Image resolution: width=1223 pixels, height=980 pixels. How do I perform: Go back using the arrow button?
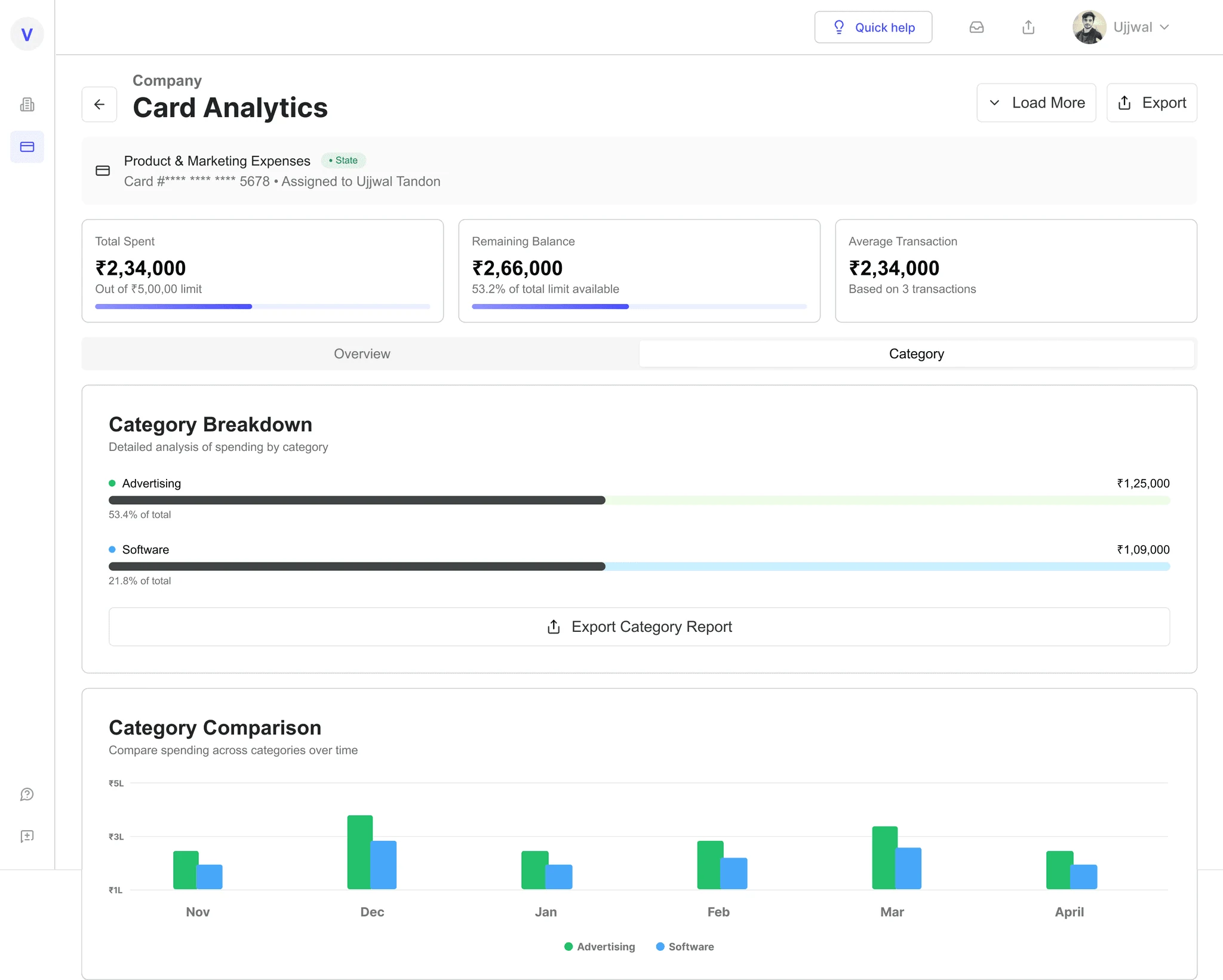(x=99, y=105)
